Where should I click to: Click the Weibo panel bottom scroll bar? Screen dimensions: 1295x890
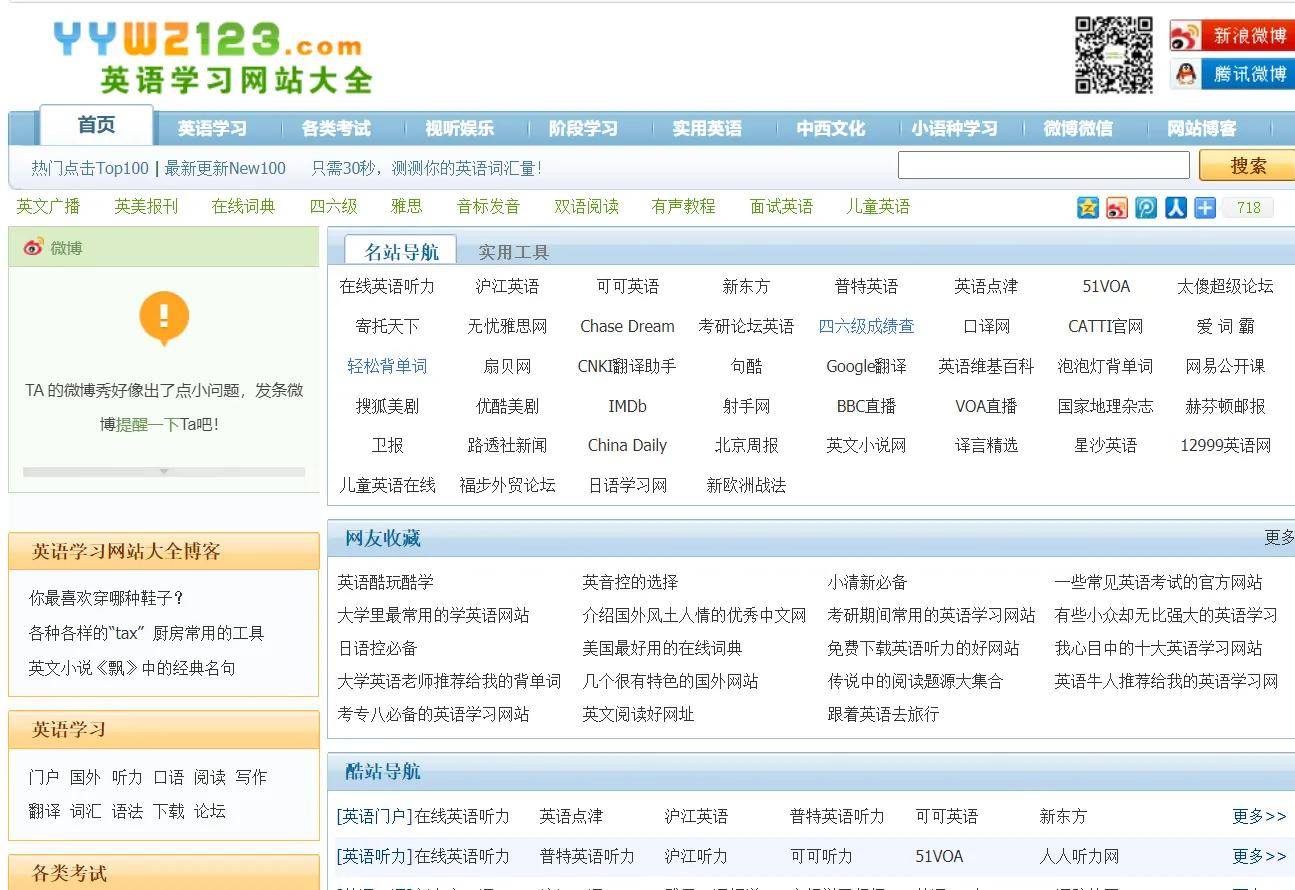tap(164, 471)
